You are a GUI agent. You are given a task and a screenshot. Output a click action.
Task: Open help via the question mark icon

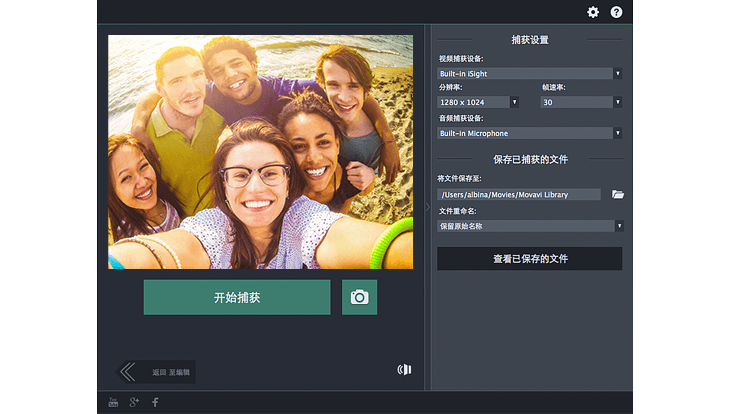pyautogui.click(x=616, y=12)
